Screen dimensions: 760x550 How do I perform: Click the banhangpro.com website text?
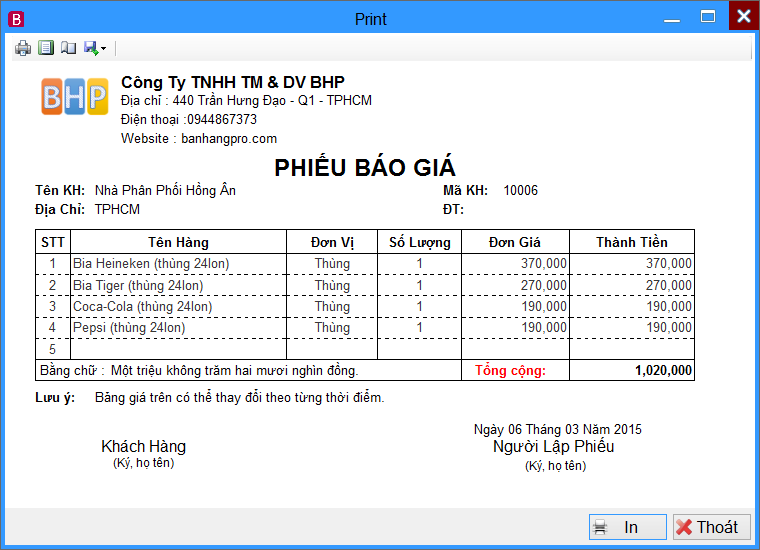tap(229, 139)
